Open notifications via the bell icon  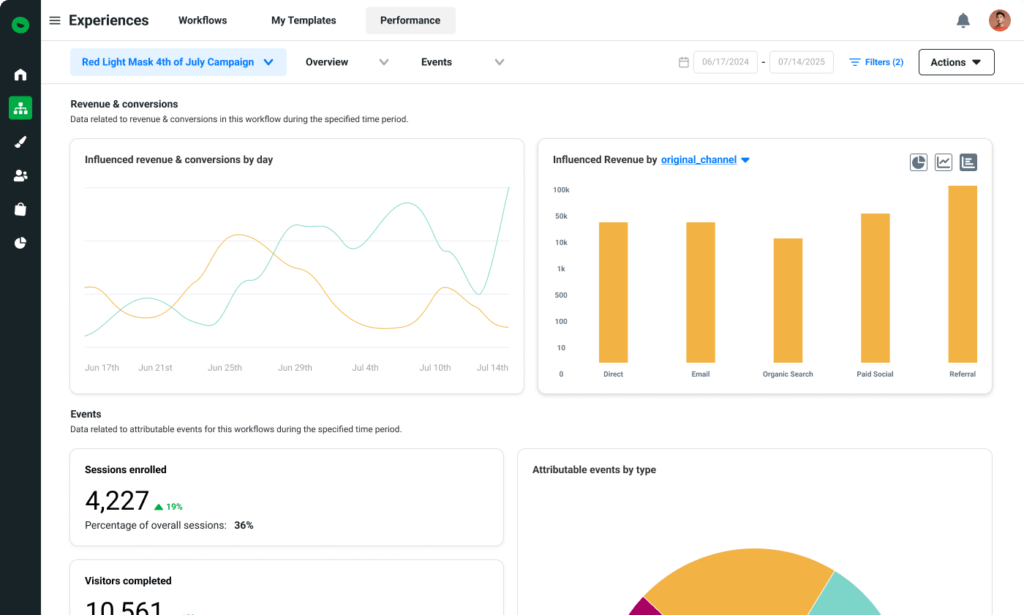pyautogui.click(x=962, y=19)
